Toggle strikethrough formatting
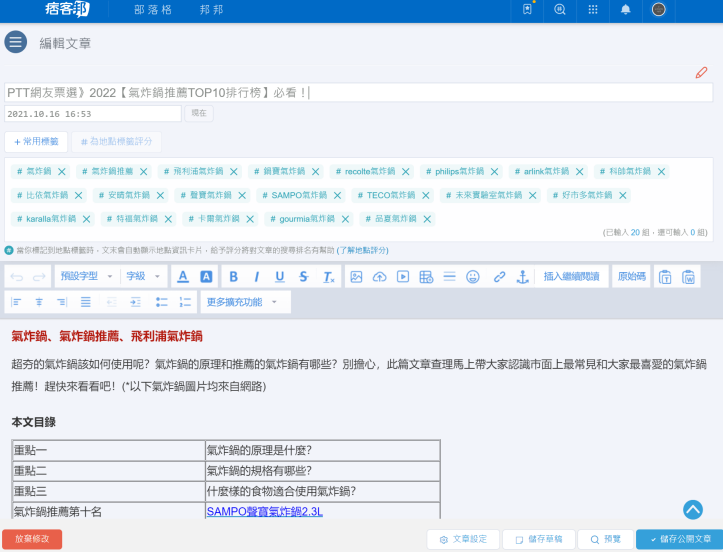The image size is (723, 552). click(303, 277)
